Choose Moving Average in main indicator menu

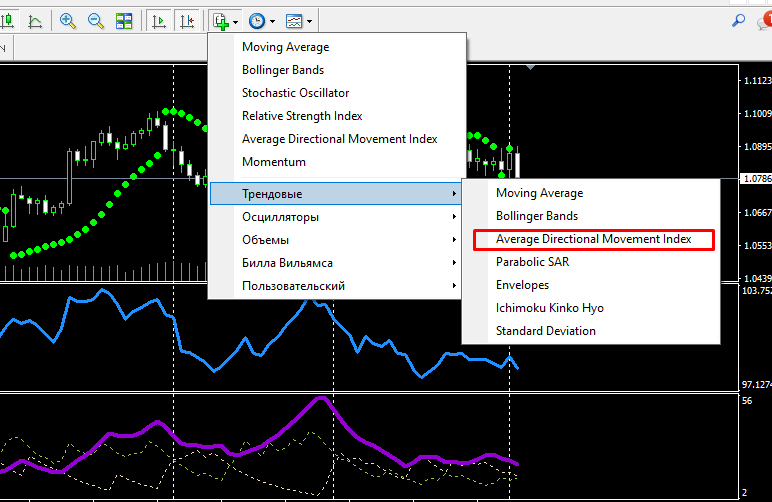[x=337, y=47]
